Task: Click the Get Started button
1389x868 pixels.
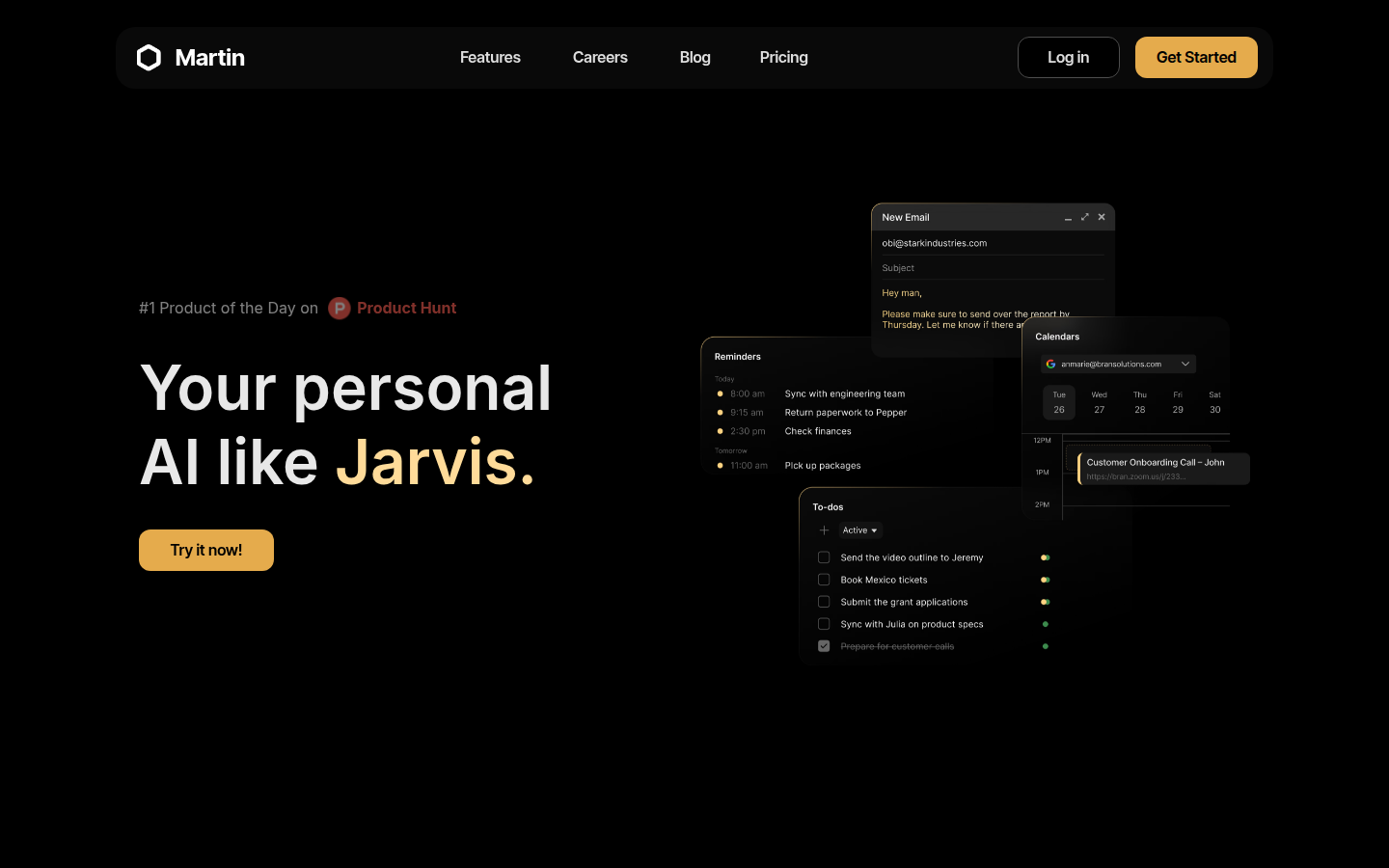Action: (x=1196, y=58)
